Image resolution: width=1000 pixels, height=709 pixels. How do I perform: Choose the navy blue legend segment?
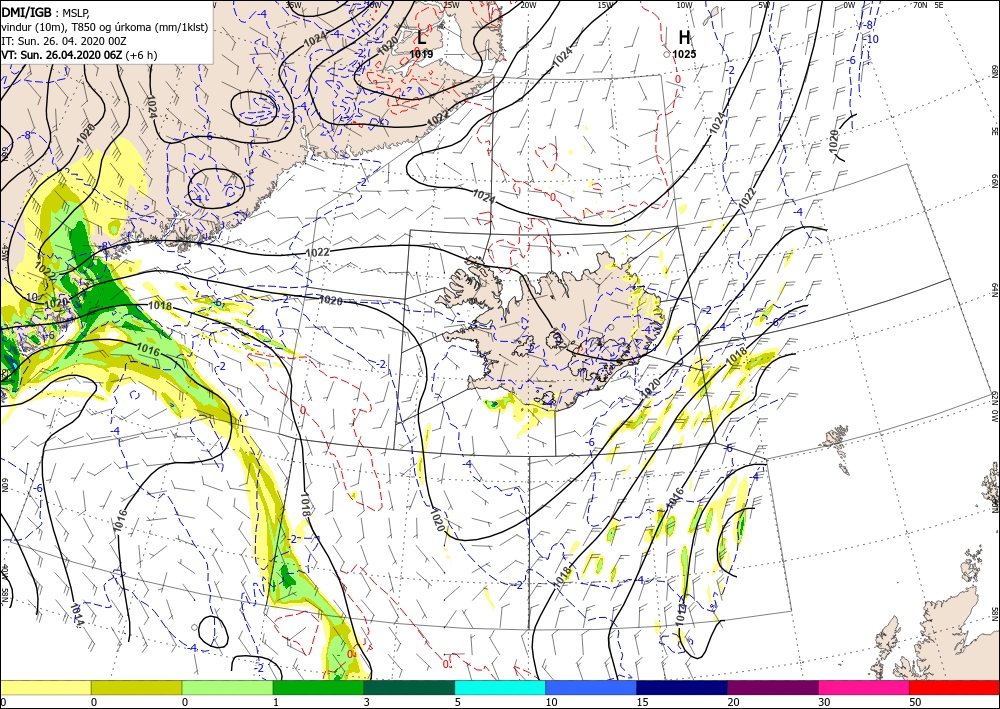(682, 687)
